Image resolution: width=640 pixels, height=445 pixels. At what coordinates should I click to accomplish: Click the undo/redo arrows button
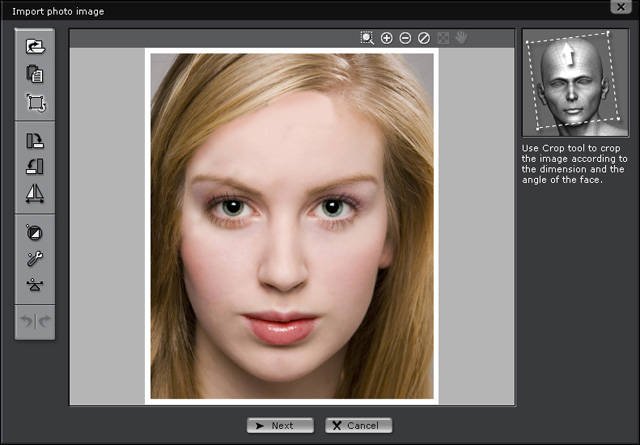pyautogui.click(x=35, y=321)
